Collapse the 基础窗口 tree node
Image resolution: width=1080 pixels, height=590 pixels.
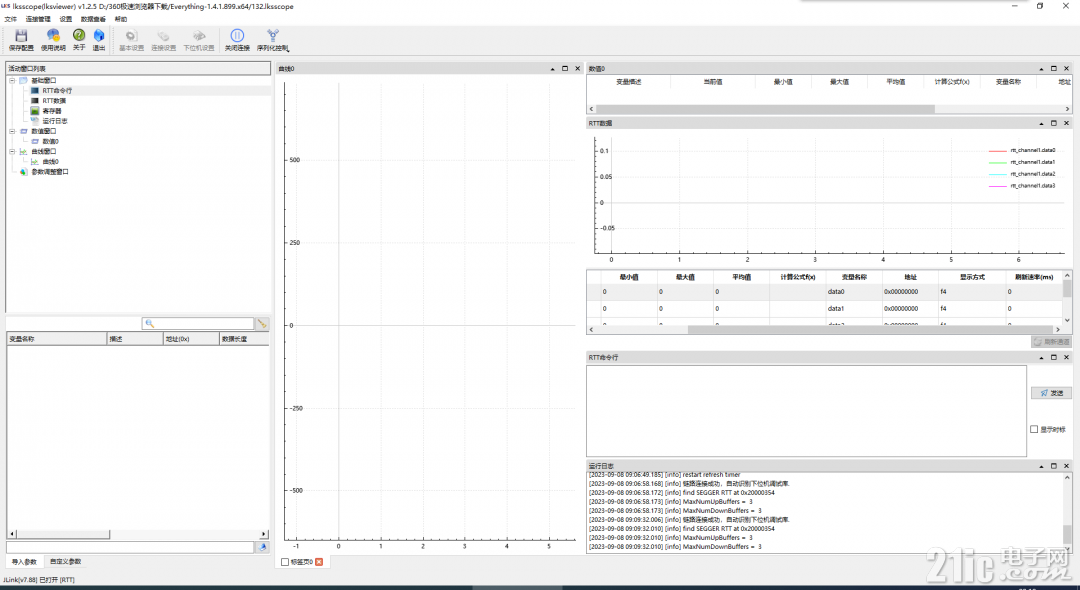(12, 81)
